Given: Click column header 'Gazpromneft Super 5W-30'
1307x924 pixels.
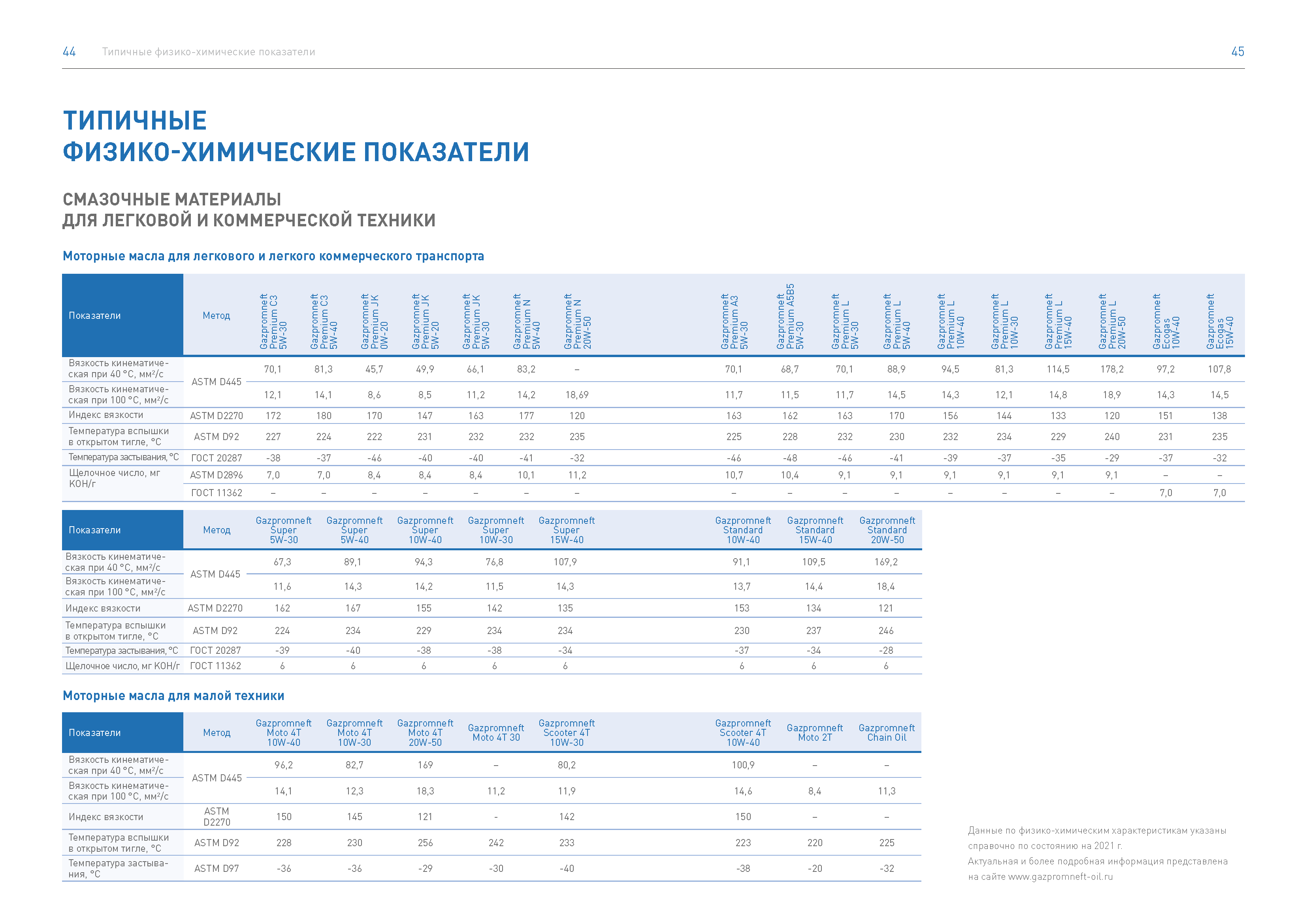Looking at the screenshot, I should click(284, 530).
